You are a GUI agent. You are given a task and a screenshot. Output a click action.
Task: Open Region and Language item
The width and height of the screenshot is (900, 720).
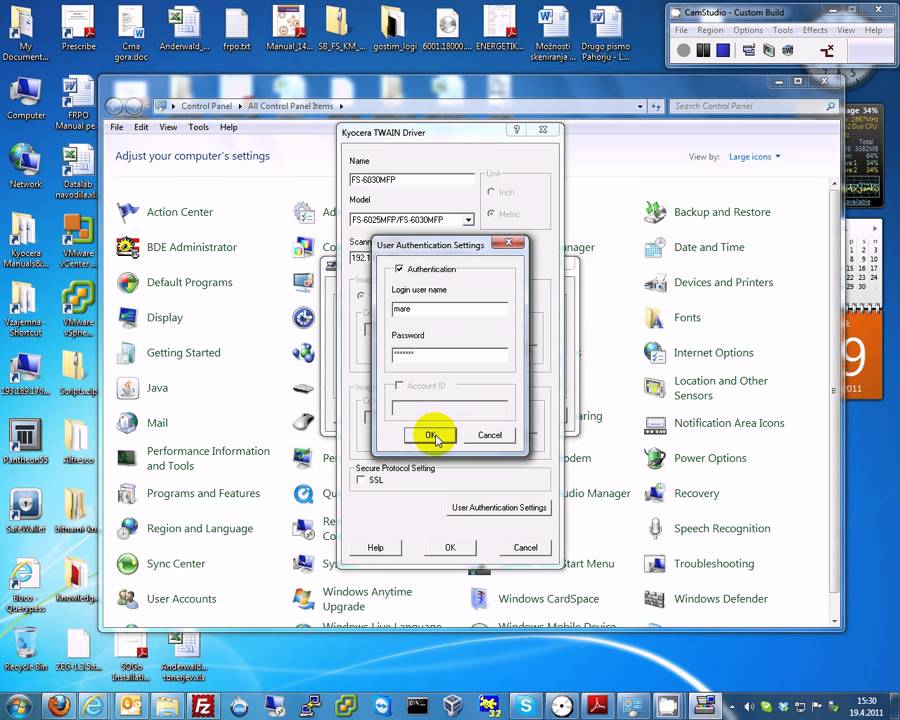pos(185,529)
